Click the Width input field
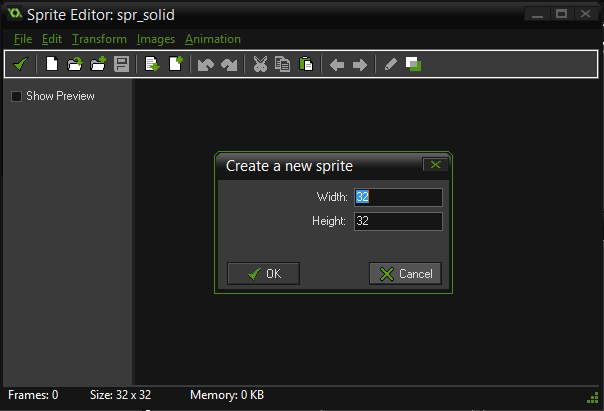Image resolution: width=604 pixels, height=411 pixels. (x=398, y=197)
